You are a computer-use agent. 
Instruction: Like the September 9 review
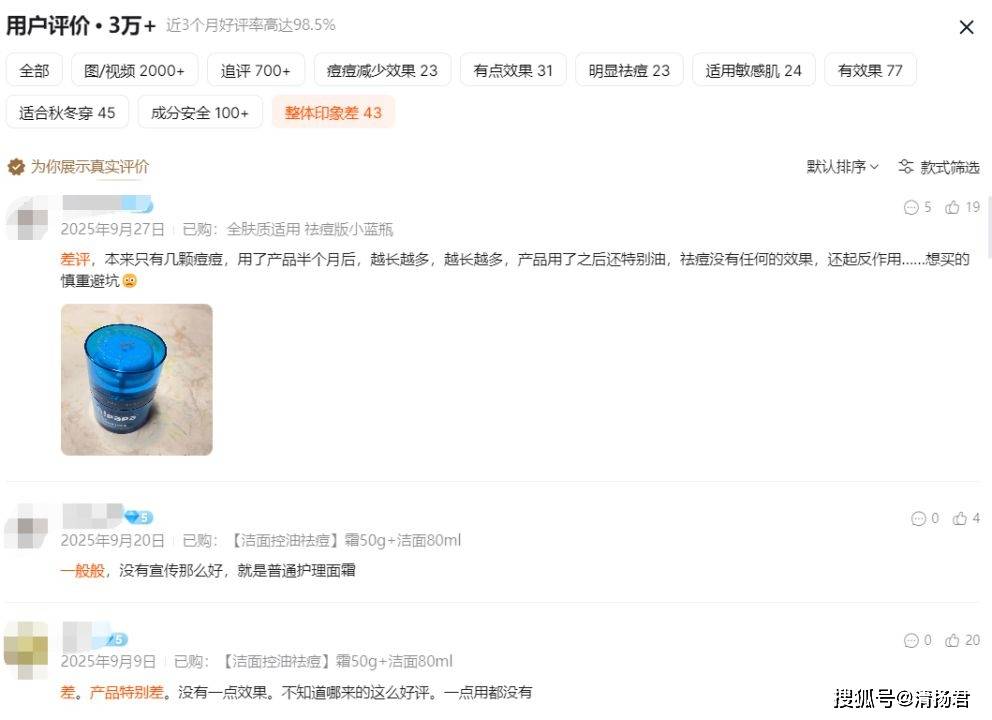(962, 640)
